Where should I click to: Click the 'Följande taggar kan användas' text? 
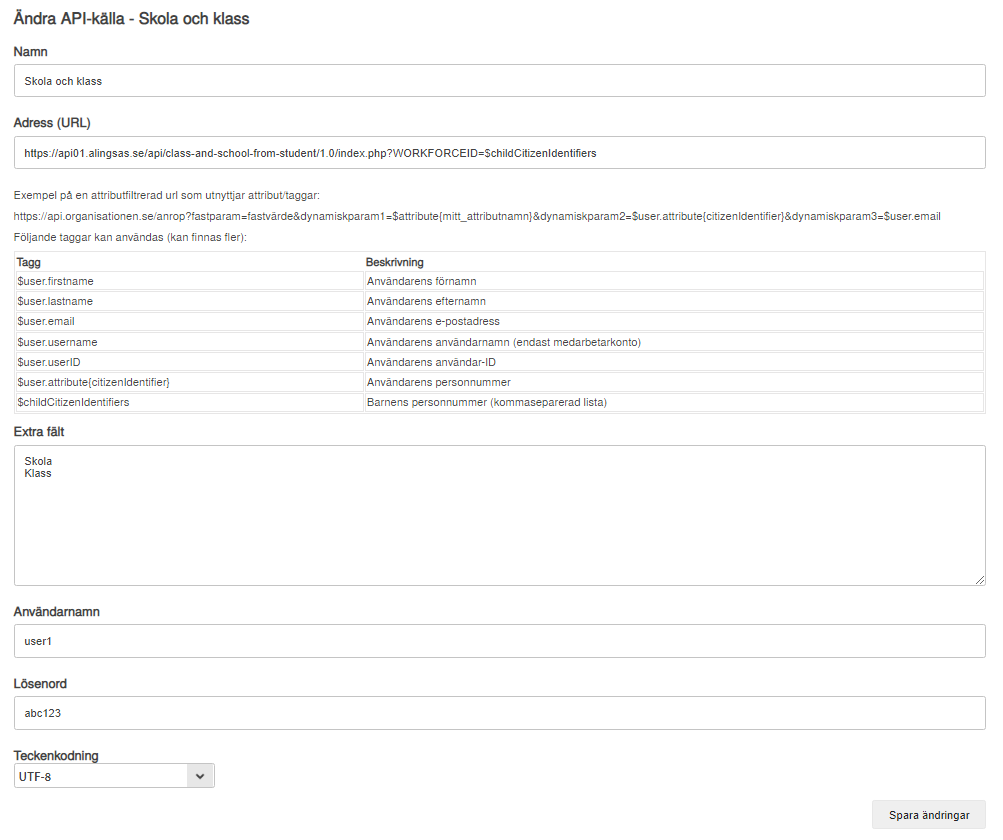130,237
